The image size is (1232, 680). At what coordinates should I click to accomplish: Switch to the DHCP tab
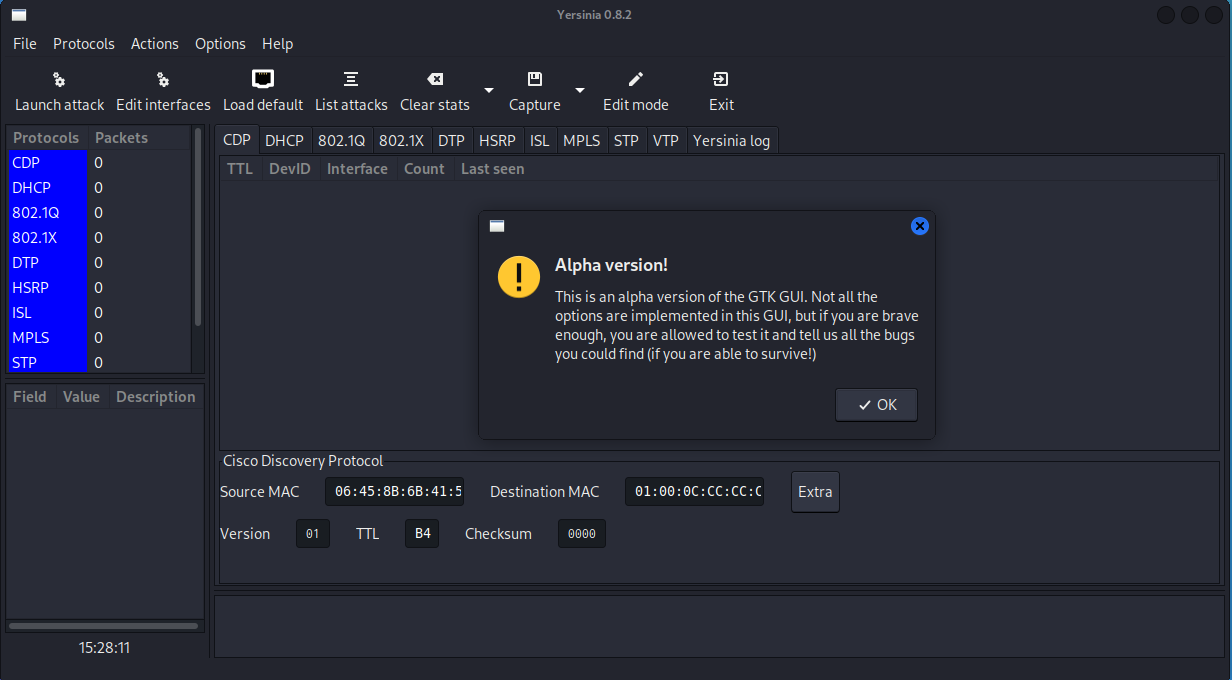pos(284,141)
